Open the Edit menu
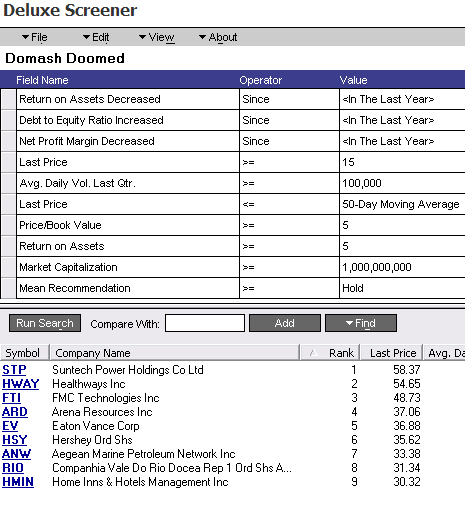This screenshot has width=465, height=507. click(x=96, y=37)
